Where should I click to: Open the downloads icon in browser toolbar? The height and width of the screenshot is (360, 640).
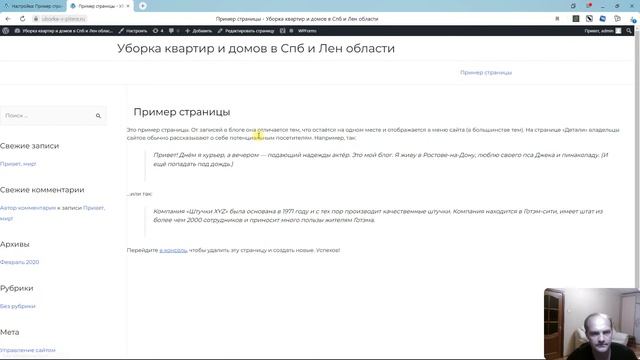[633, 19]
